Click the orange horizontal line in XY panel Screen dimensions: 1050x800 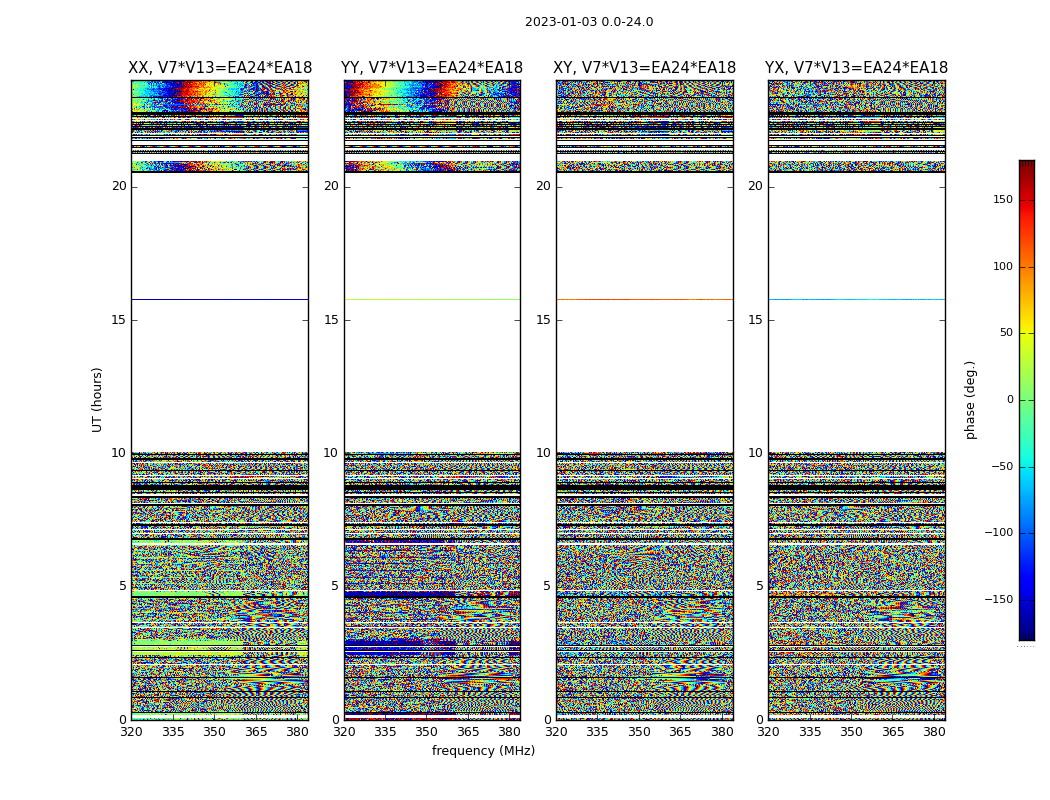click(644, 299)
